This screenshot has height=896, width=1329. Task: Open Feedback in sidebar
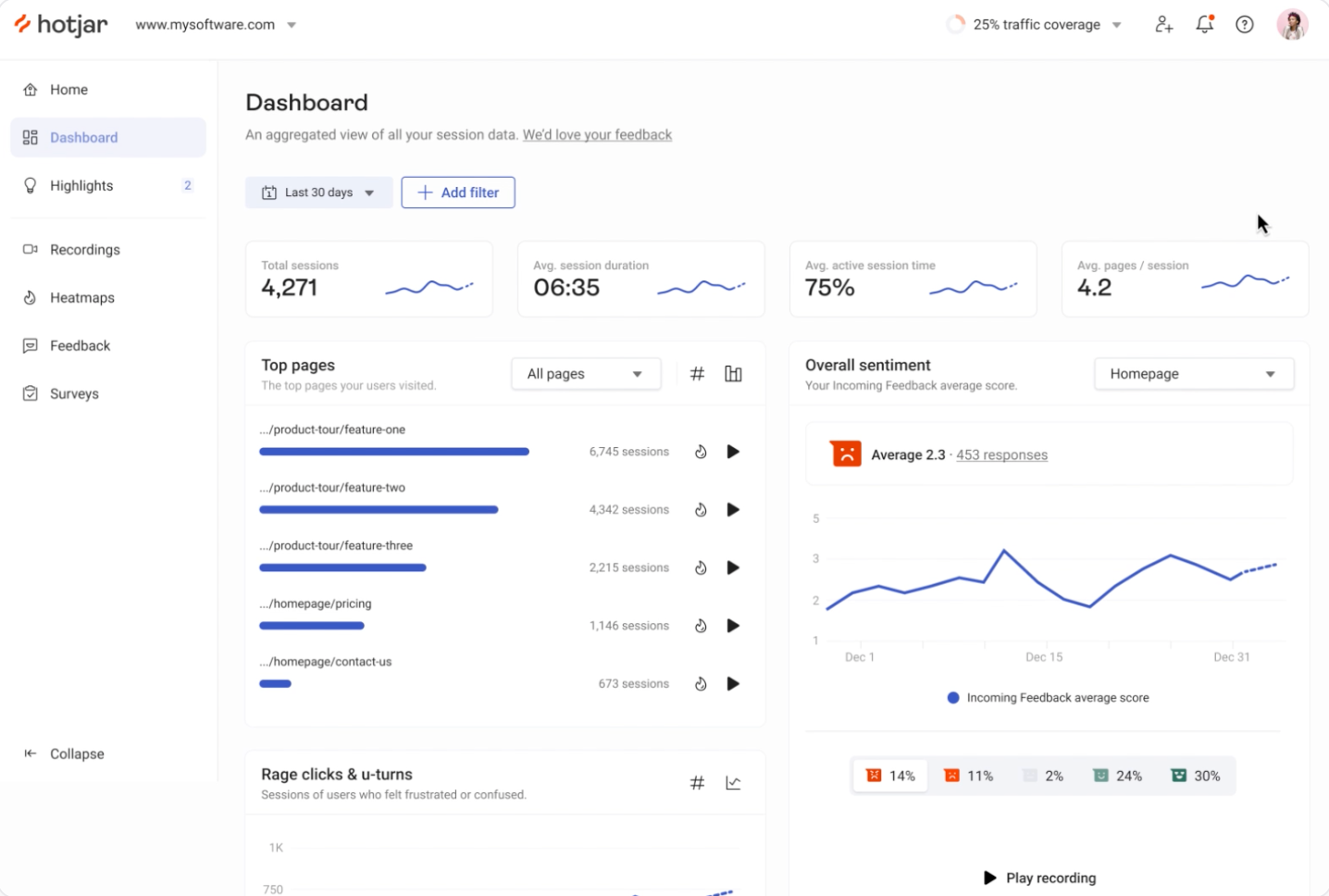(108, 346)
